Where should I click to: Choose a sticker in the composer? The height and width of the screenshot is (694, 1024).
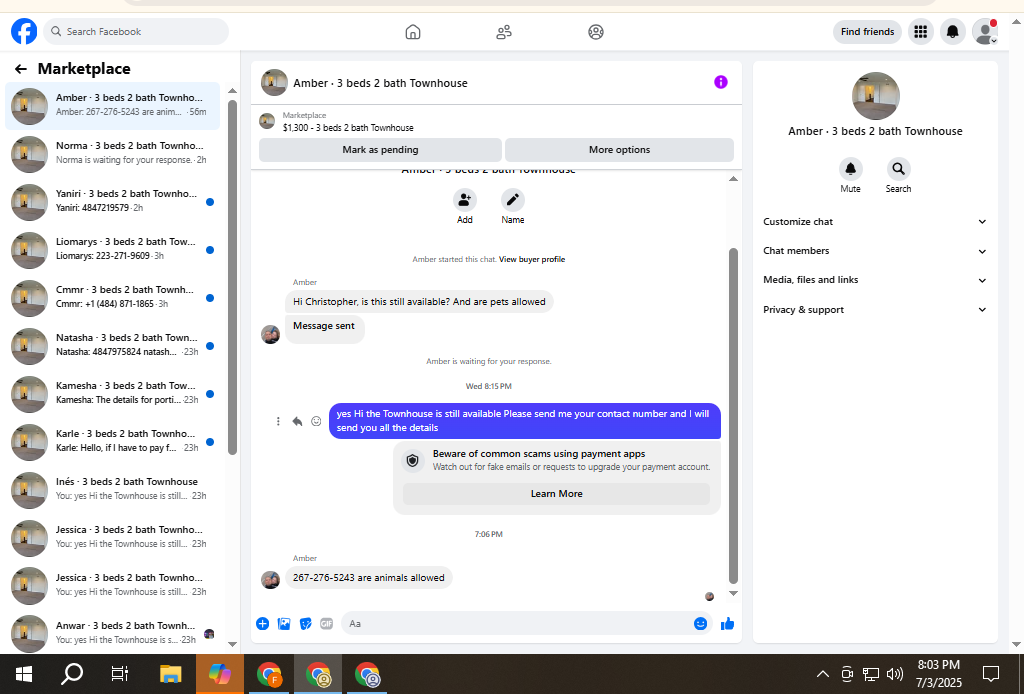306,623
